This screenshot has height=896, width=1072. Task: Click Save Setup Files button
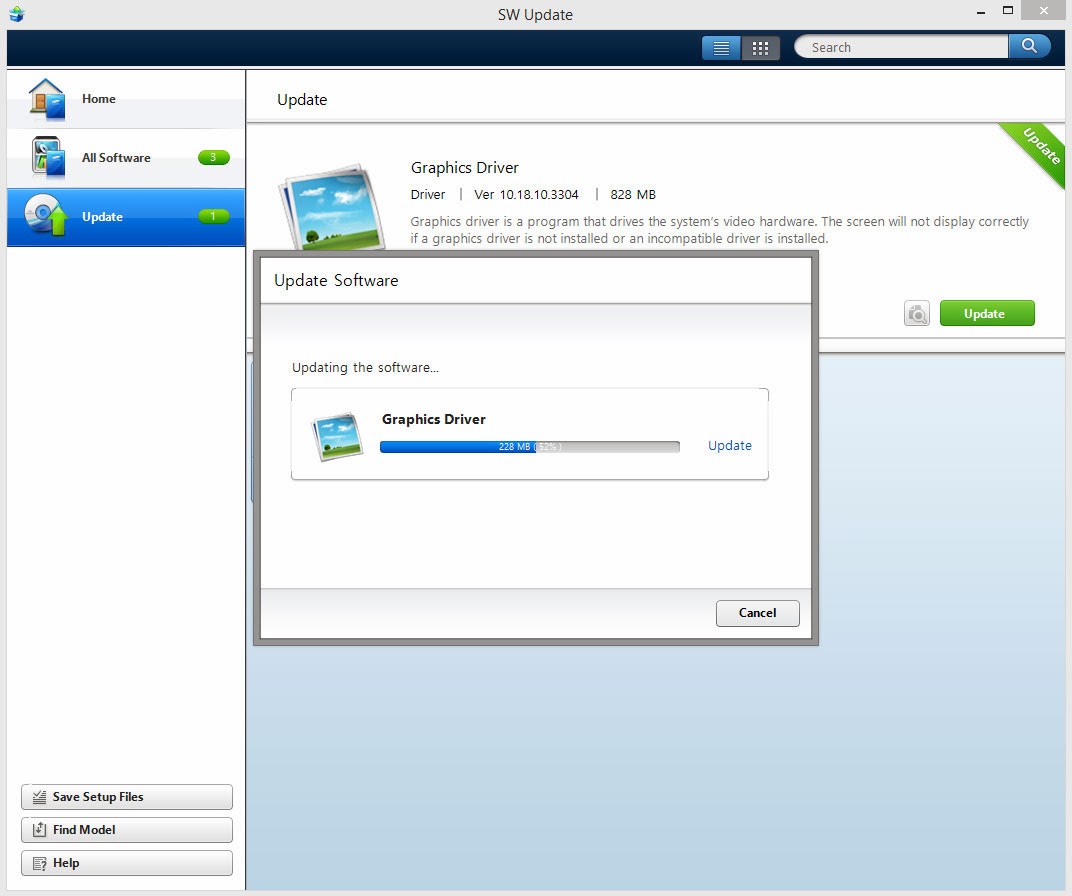pos(126,797)
